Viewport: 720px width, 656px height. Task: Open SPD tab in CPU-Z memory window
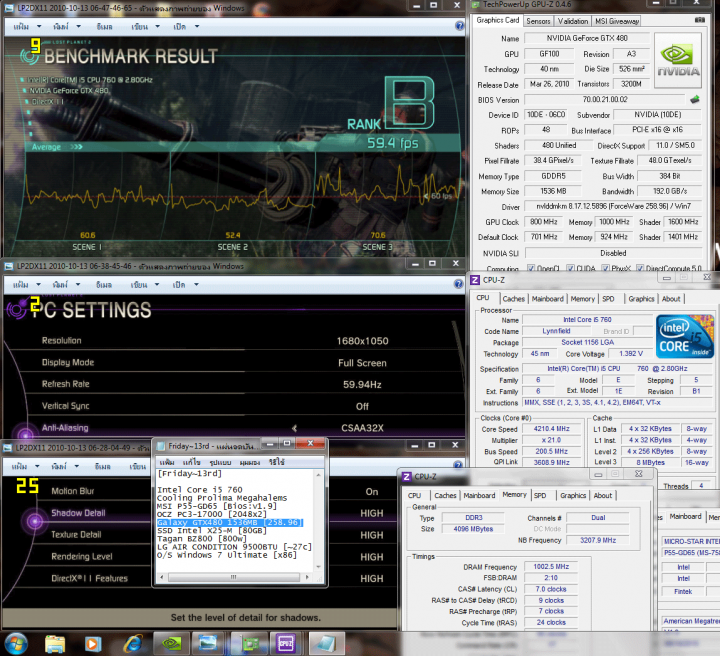click(540, 495)
